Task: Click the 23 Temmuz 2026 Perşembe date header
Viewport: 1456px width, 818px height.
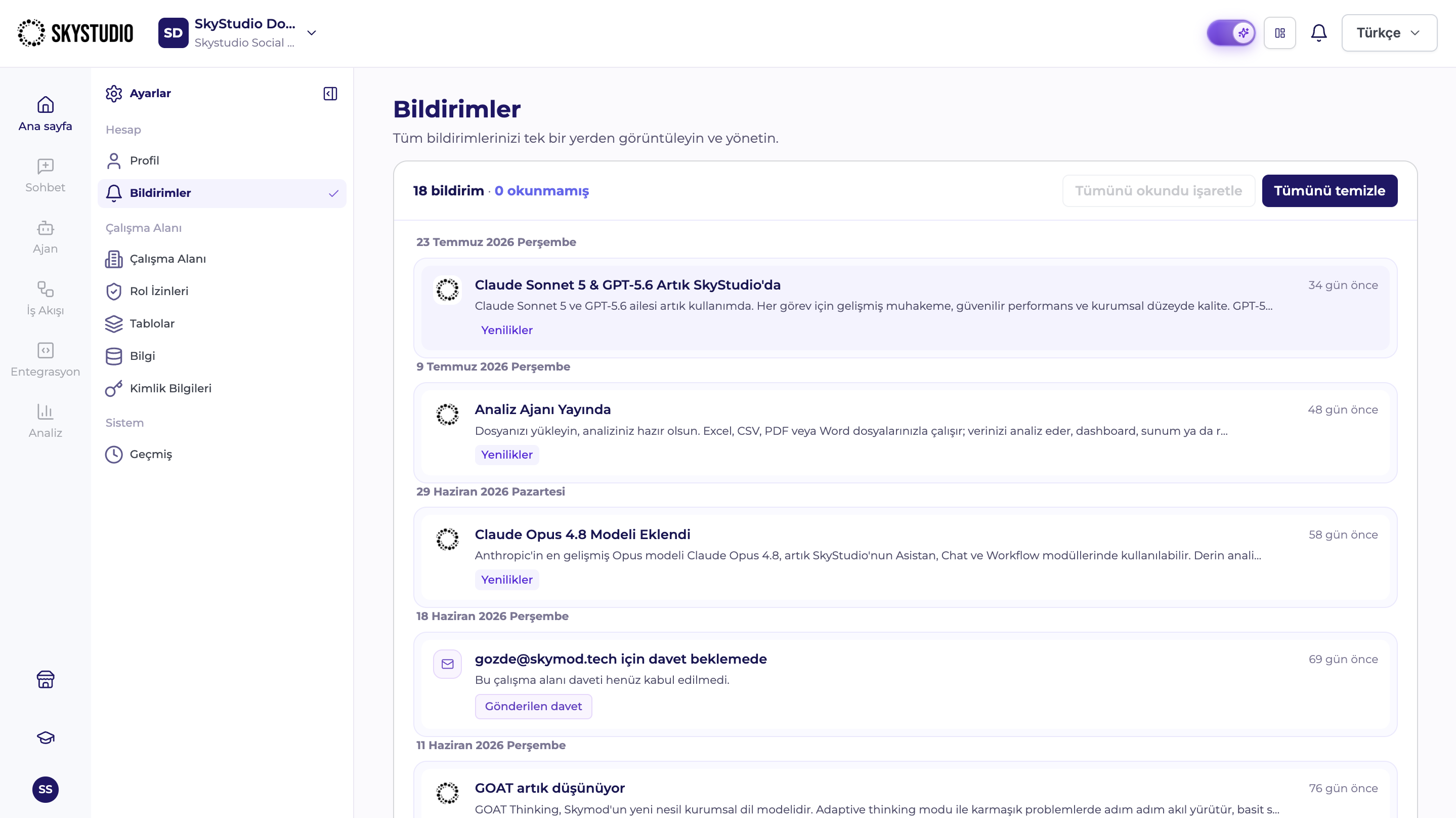Action: pyautogui.click(x=496, y=242)
